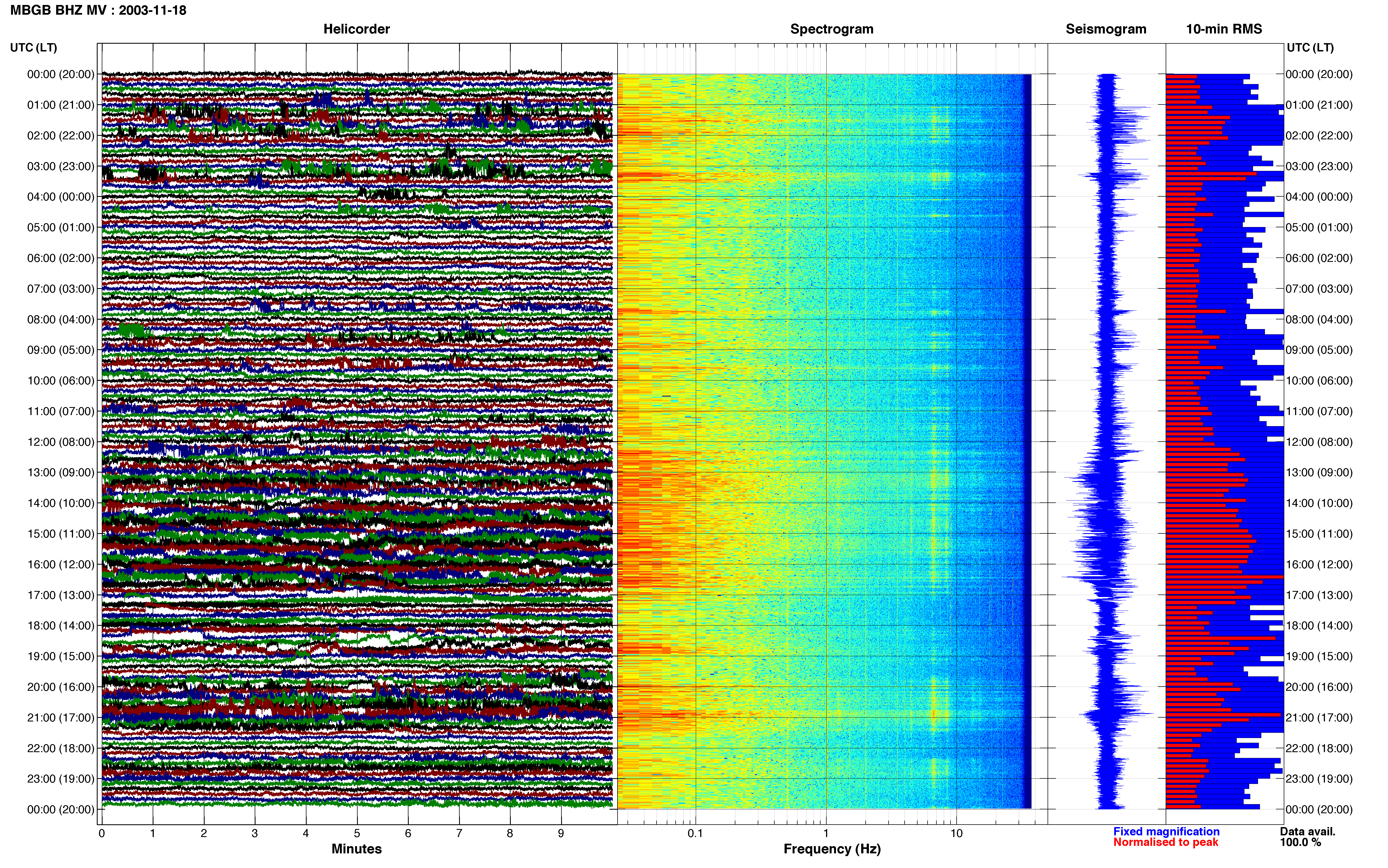Click right time label '11:00 (07:00)'

(1319, 412)
